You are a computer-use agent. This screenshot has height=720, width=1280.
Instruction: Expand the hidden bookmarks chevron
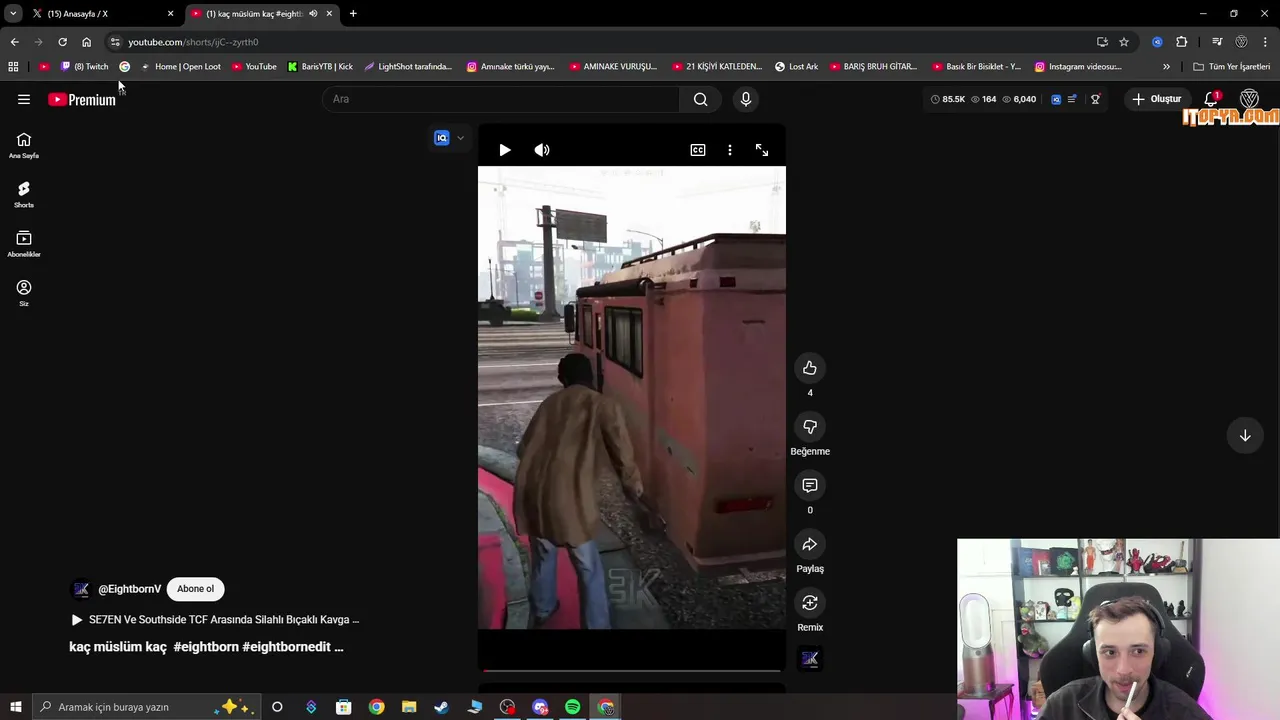[1166, 67]
